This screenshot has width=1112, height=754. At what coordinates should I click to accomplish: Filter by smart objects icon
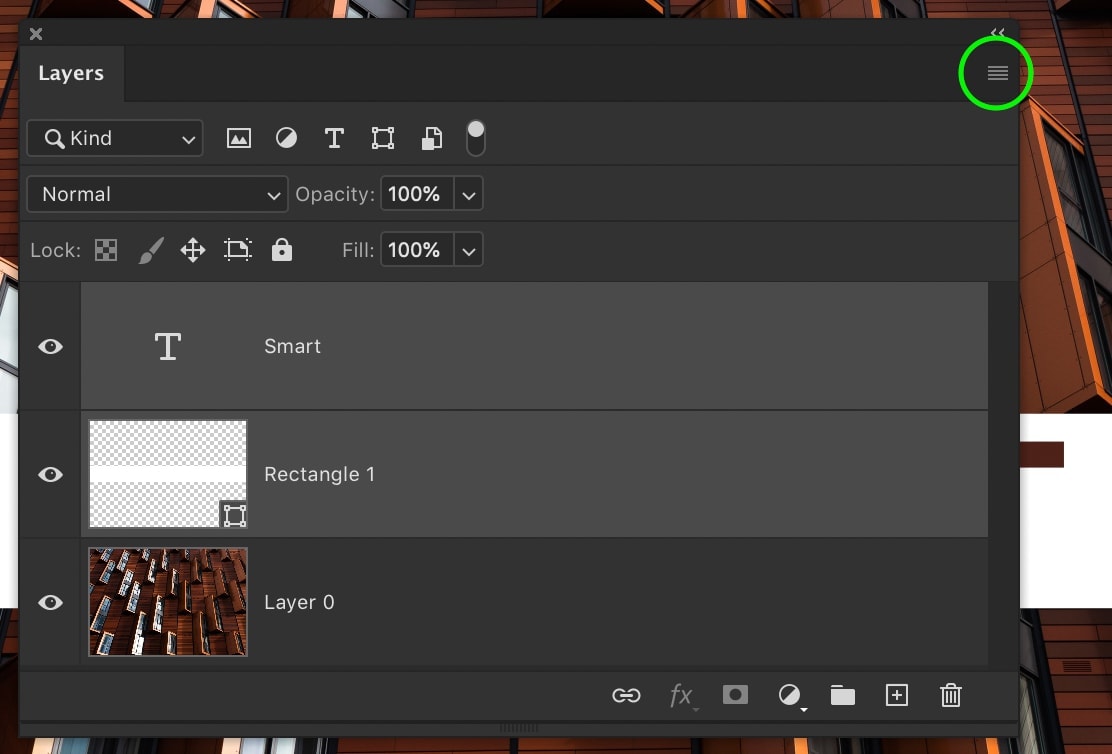click(x=431, y=138)
